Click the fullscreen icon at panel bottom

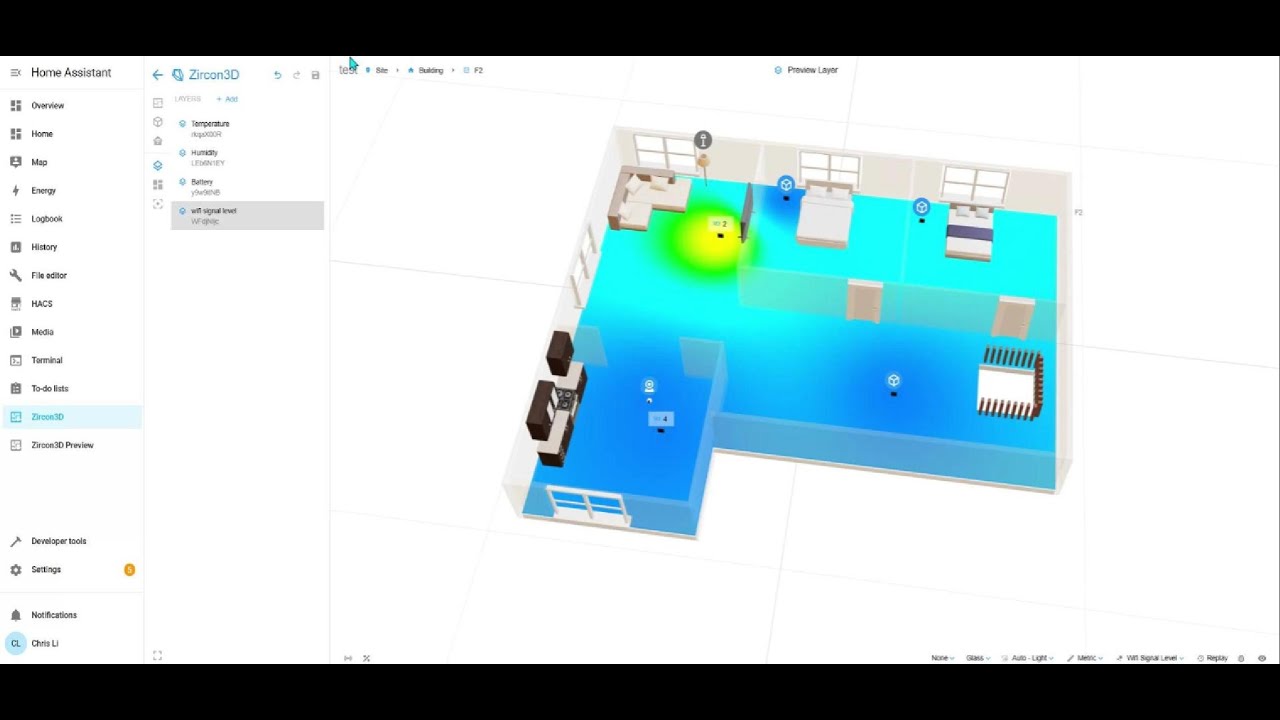pos(157,655)
